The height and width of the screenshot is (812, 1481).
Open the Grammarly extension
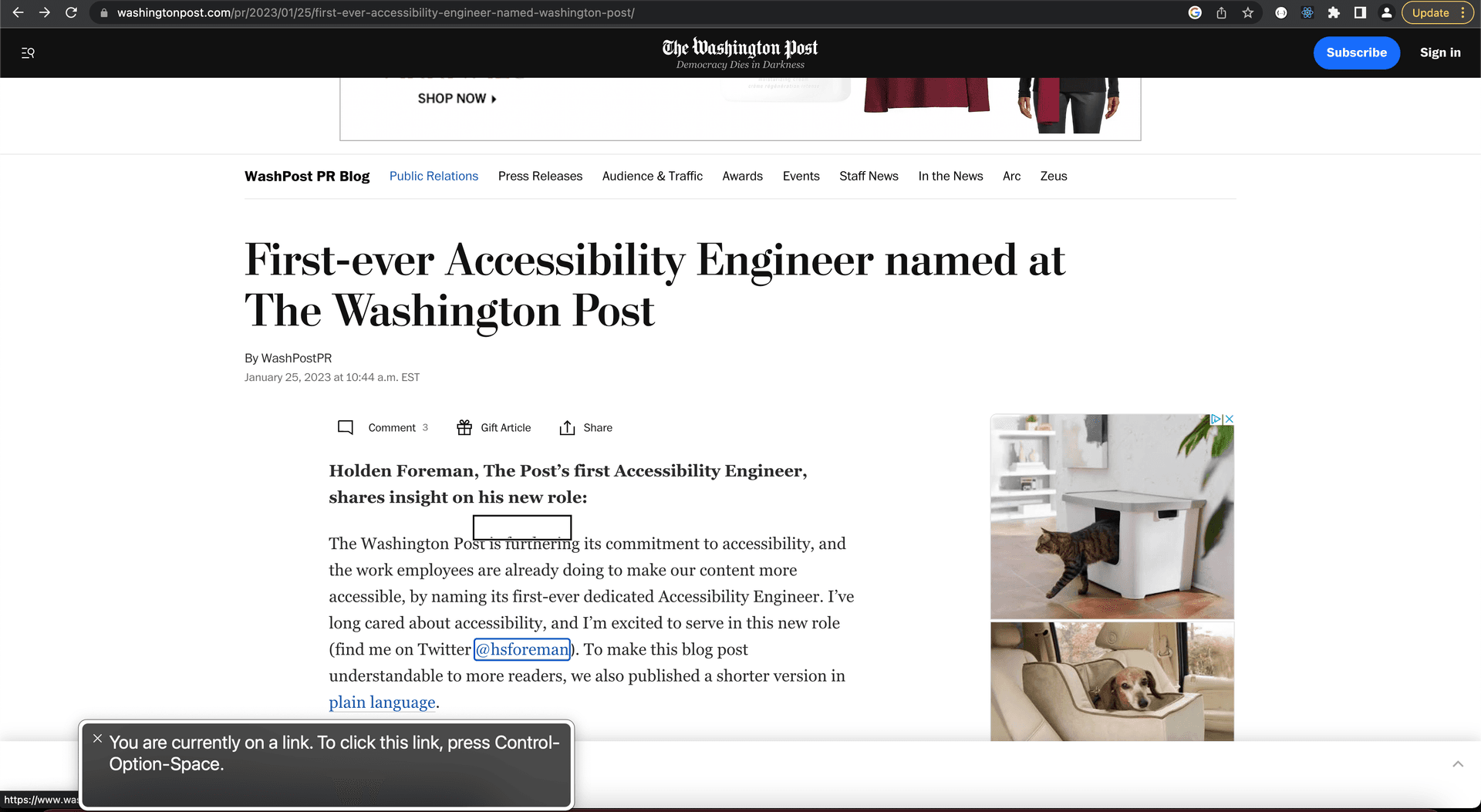pos(1194,12)
